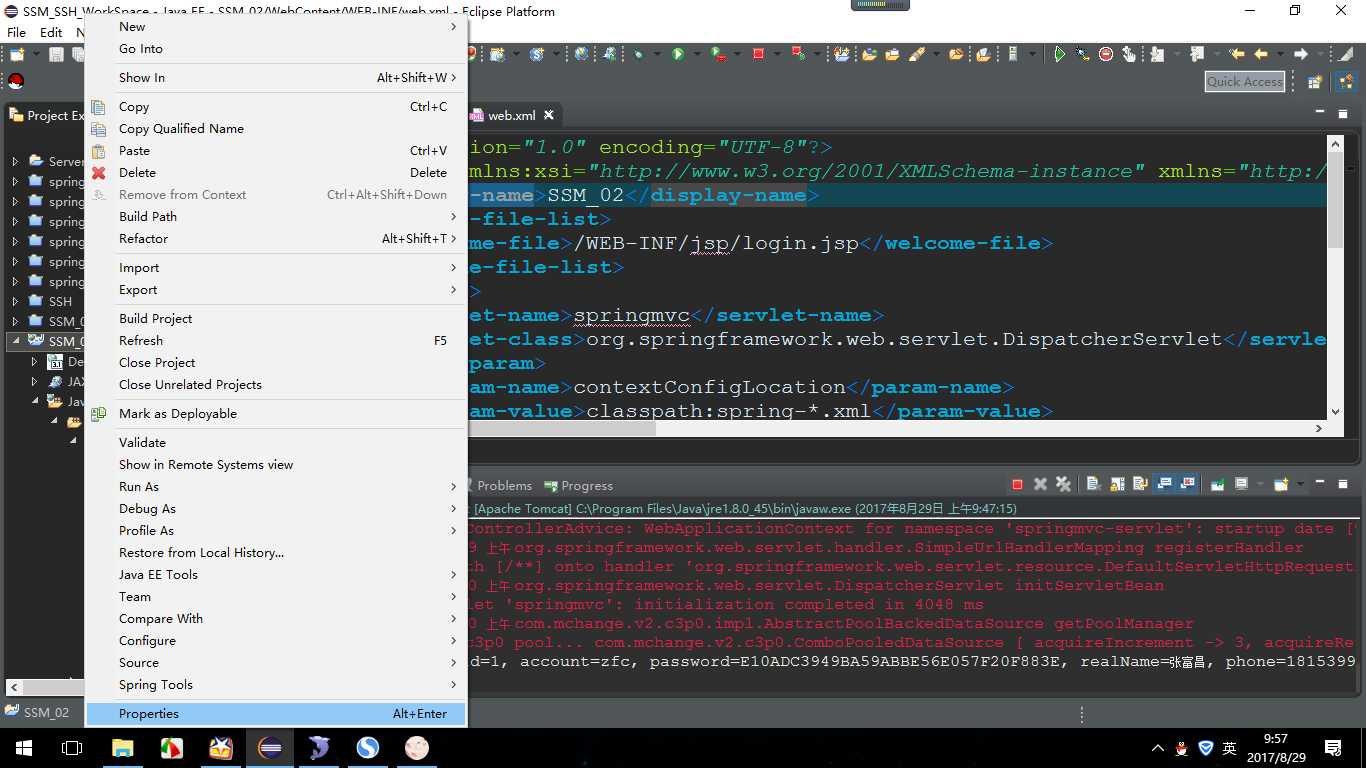1366x768 pixels.
Task: Click Show in Remote Systems view
Action: point(277,464)
